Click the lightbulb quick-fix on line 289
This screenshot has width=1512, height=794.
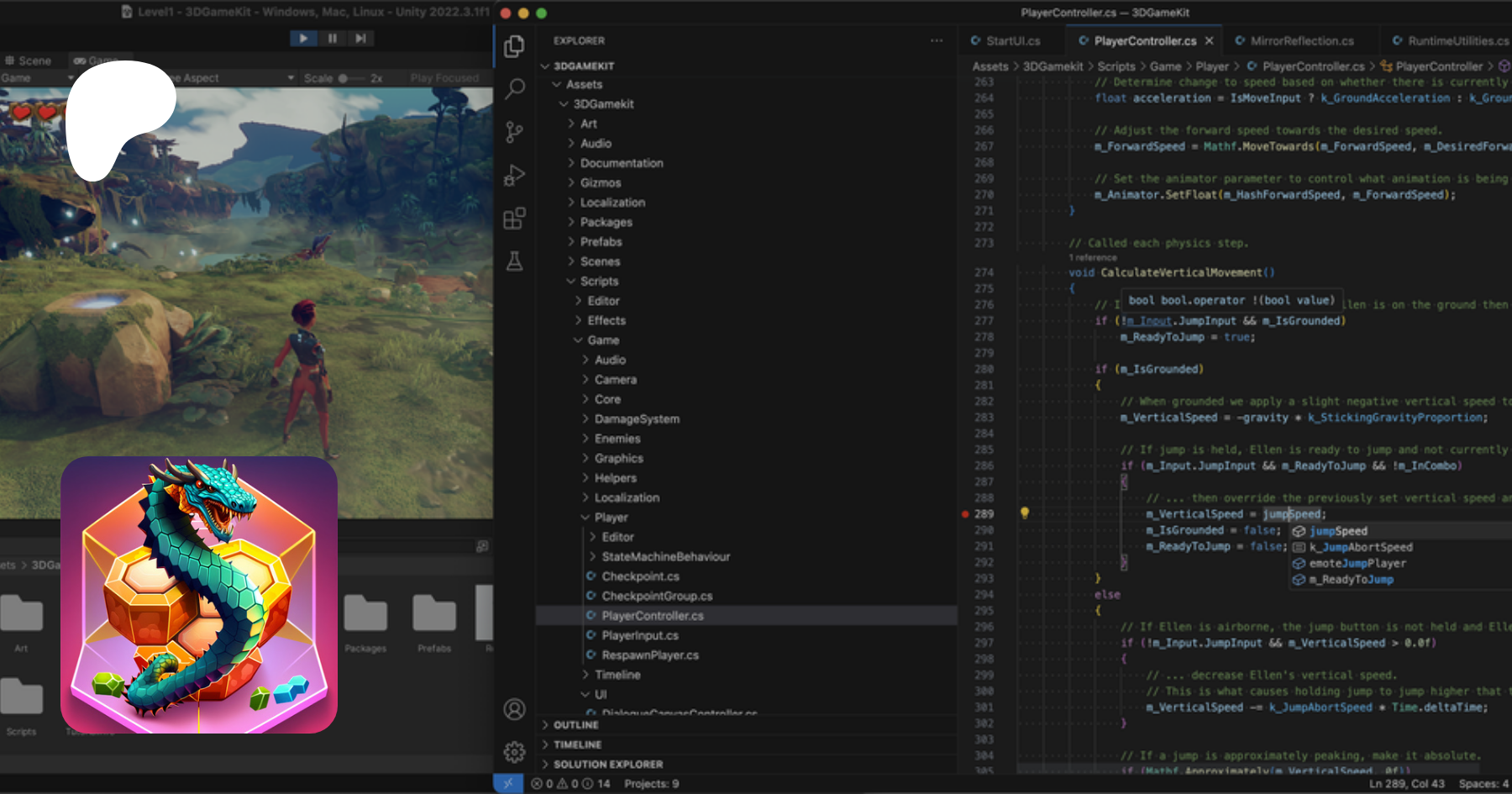[x=1025, y=513]
